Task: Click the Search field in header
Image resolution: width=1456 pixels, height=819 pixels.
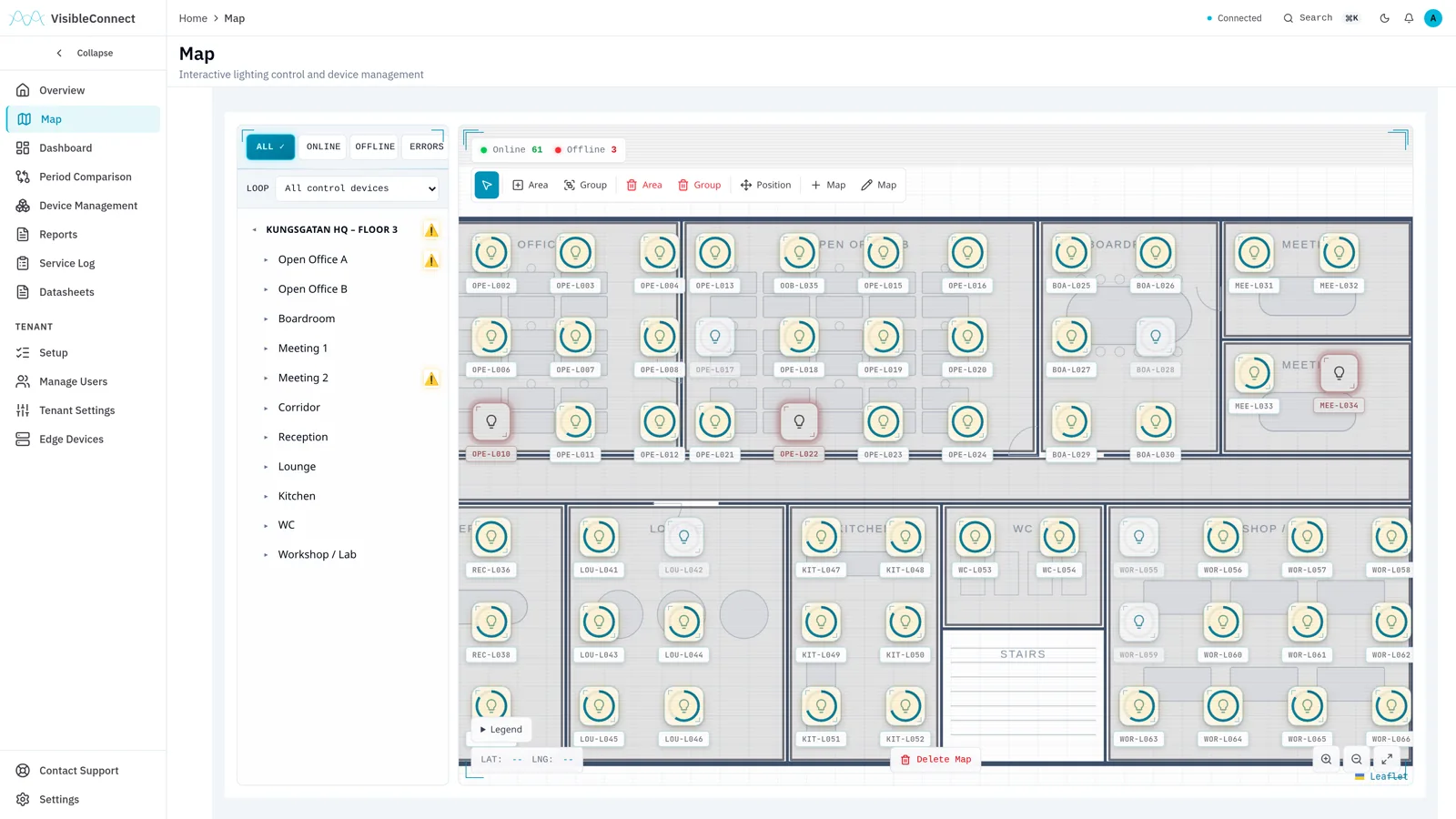Action: (1320, 18)
